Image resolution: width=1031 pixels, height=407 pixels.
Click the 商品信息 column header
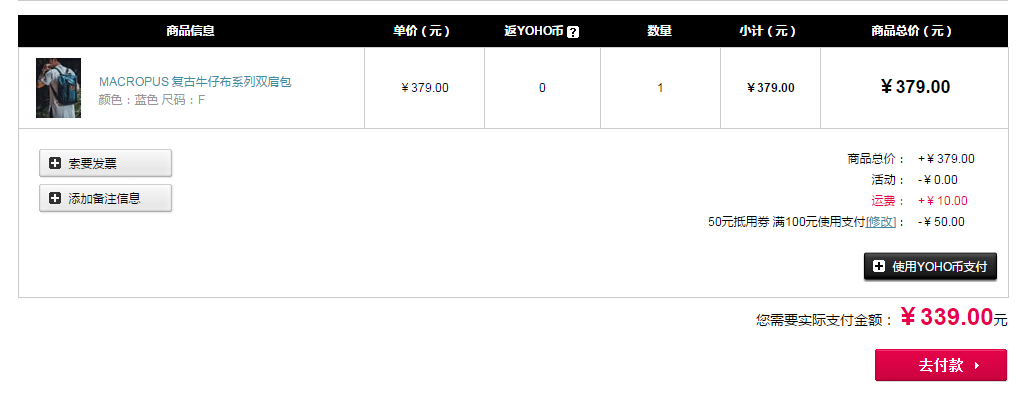(191, 31)
